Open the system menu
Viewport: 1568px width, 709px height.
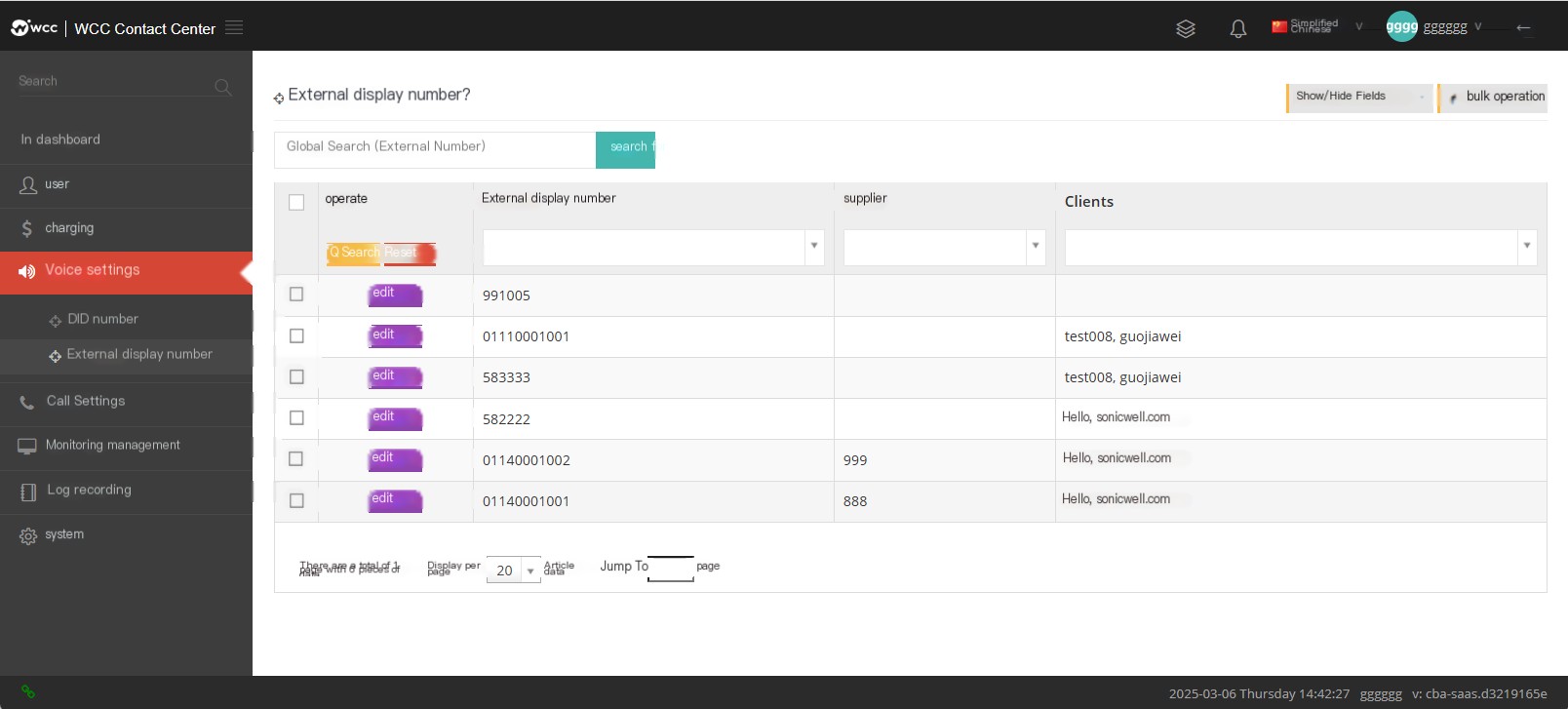click(127, 535)
